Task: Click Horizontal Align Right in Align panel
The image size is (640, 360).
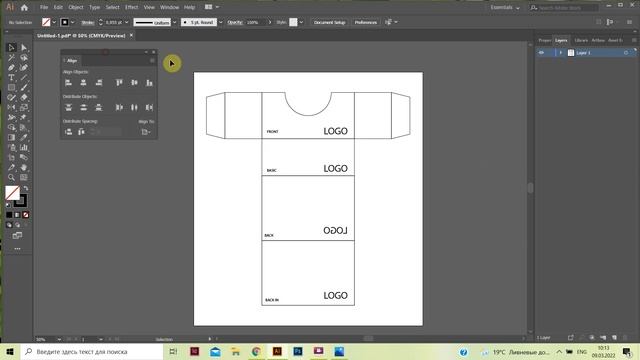Action: click(x=98, y=82)
